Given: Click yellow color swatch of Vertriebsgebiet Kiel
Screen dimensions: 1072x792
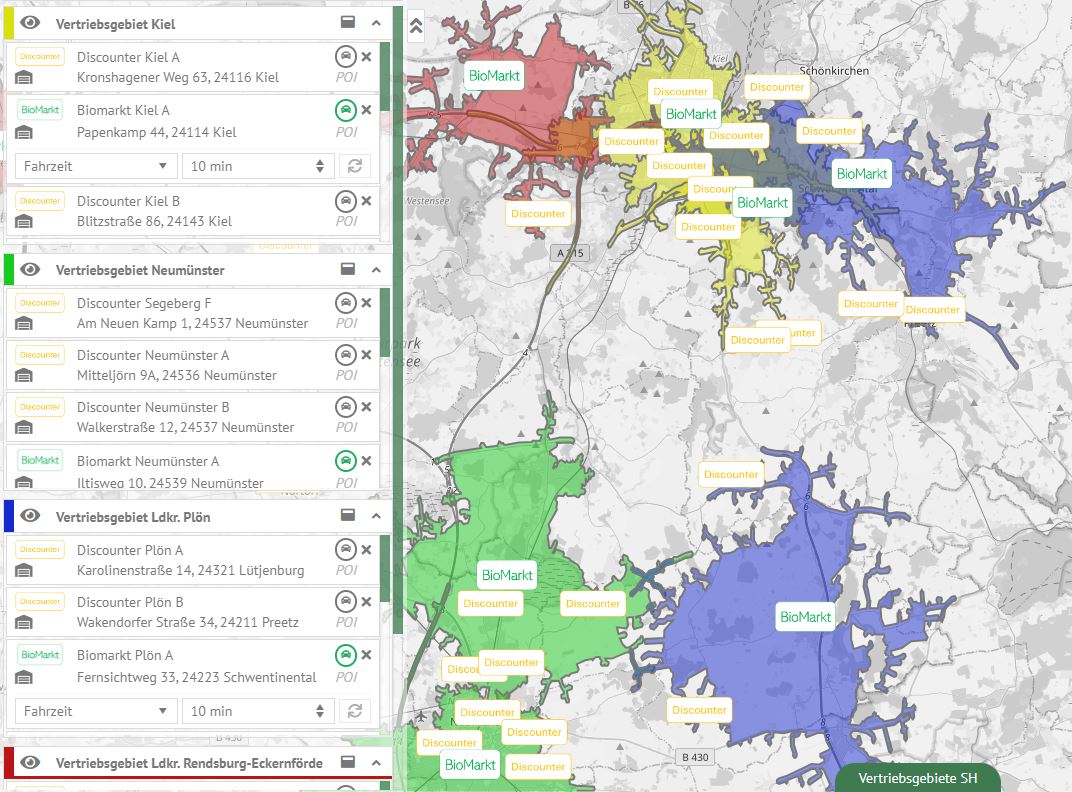Looking at the screenshot, I should (x=9, y=23).
